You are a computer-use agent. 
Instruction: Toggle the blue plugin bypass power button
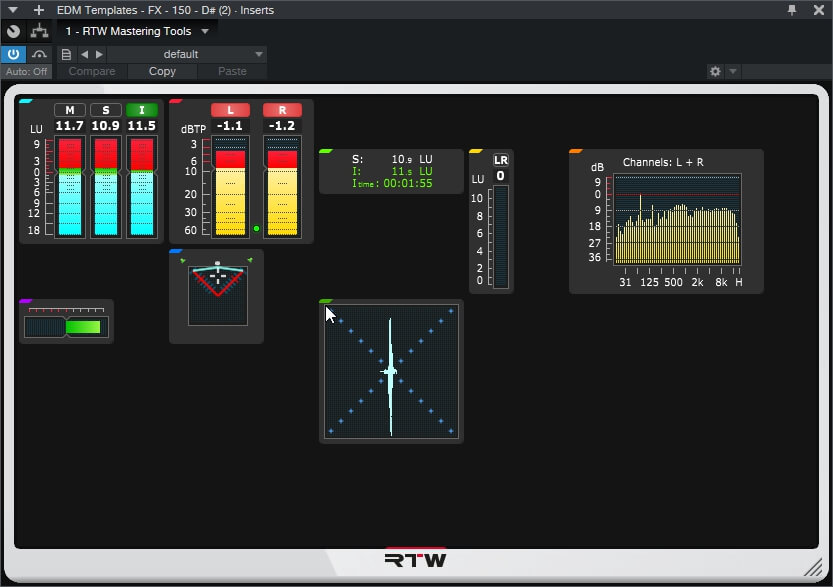coord(12,54)
